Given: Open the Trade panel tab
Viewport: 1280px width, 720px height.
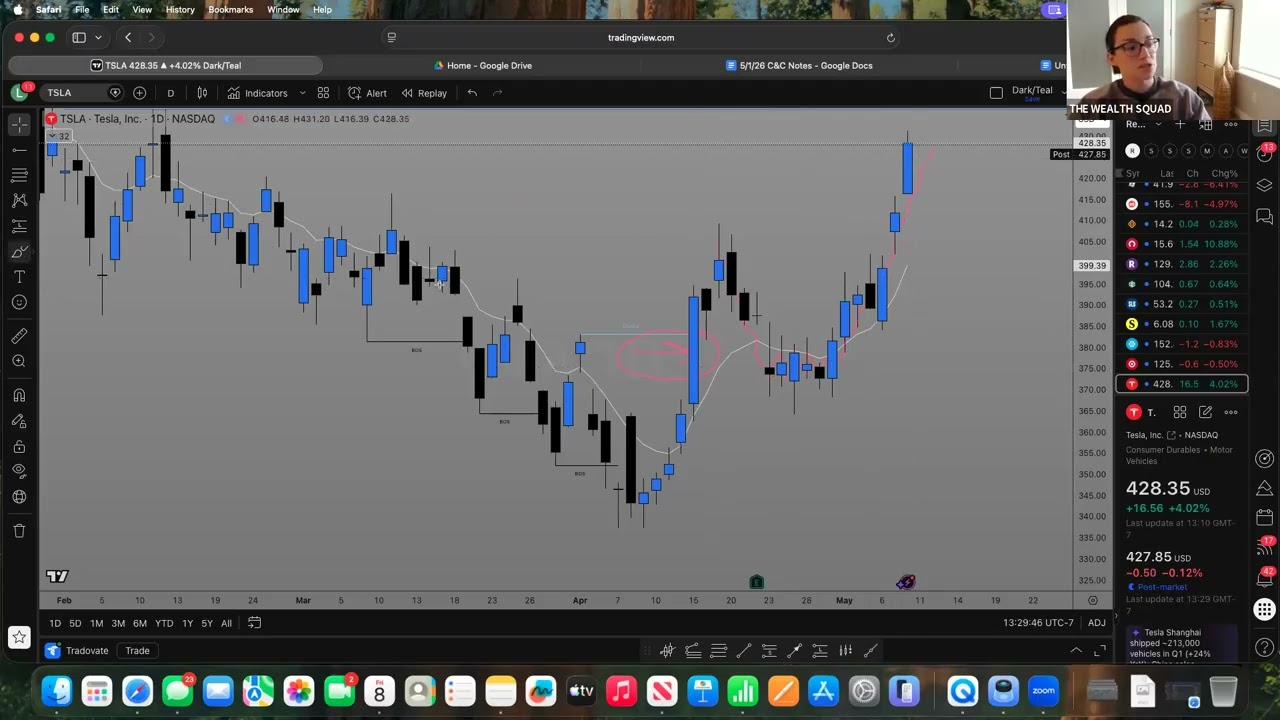Looking at the screenshot, I should click(137, 651).
